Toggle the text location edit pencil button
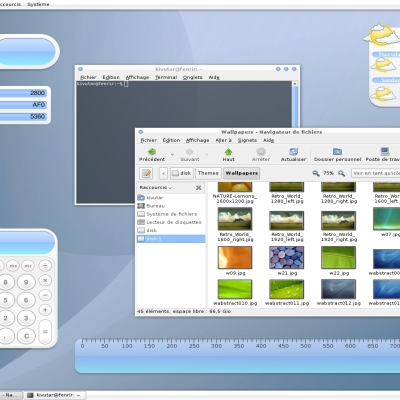This screenshot has height=400, width=400. pos(146,173)
